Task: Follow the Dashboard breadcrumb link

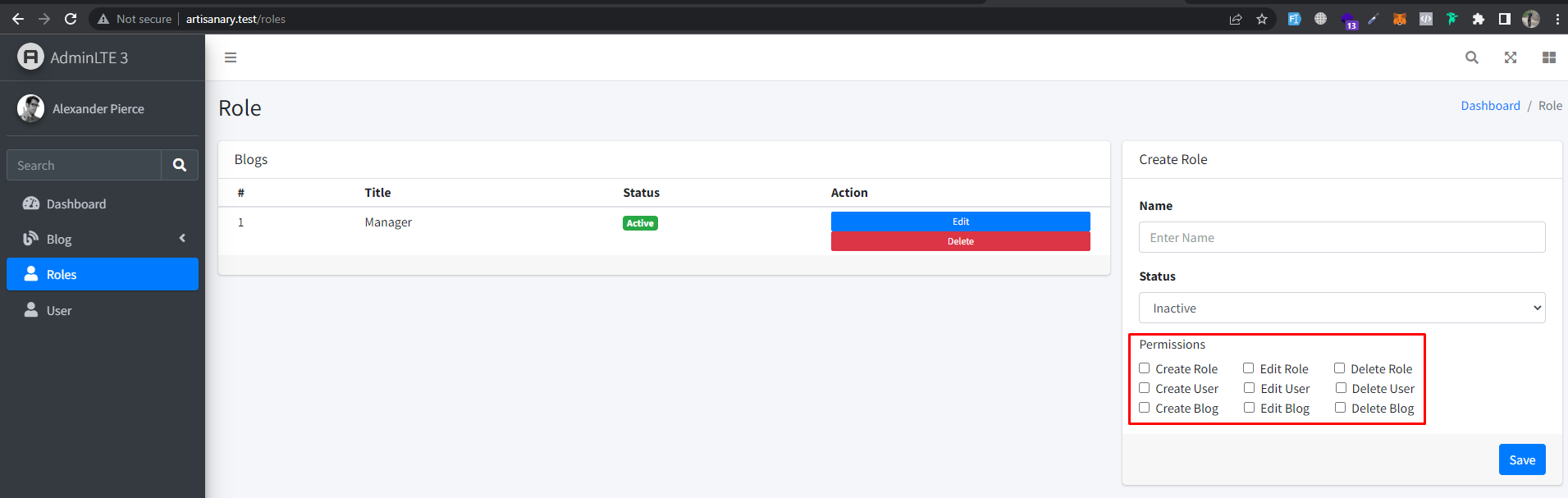Action: (x=1490, y=106)
